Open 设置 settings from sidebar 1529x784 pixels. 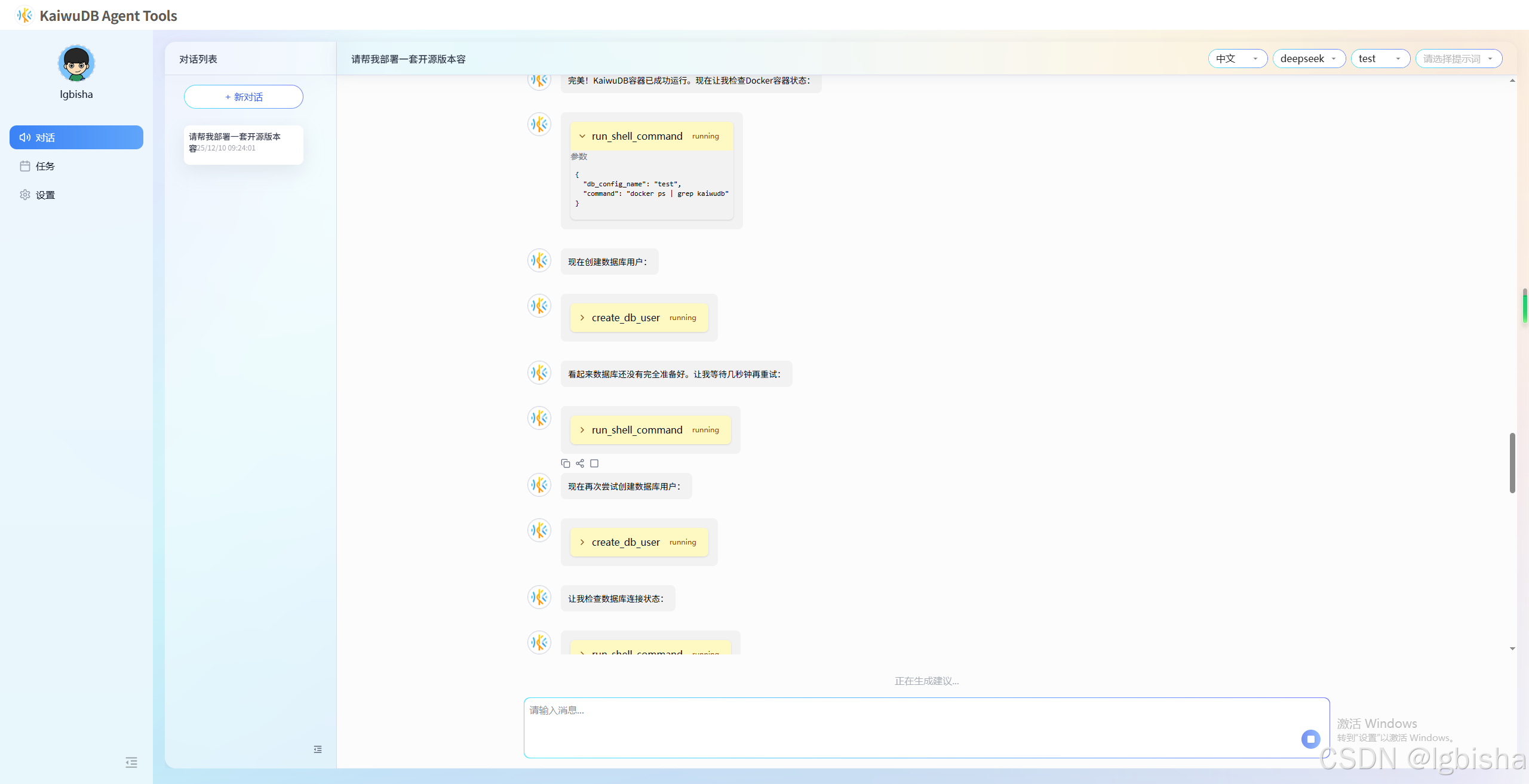tap(45, 195)
